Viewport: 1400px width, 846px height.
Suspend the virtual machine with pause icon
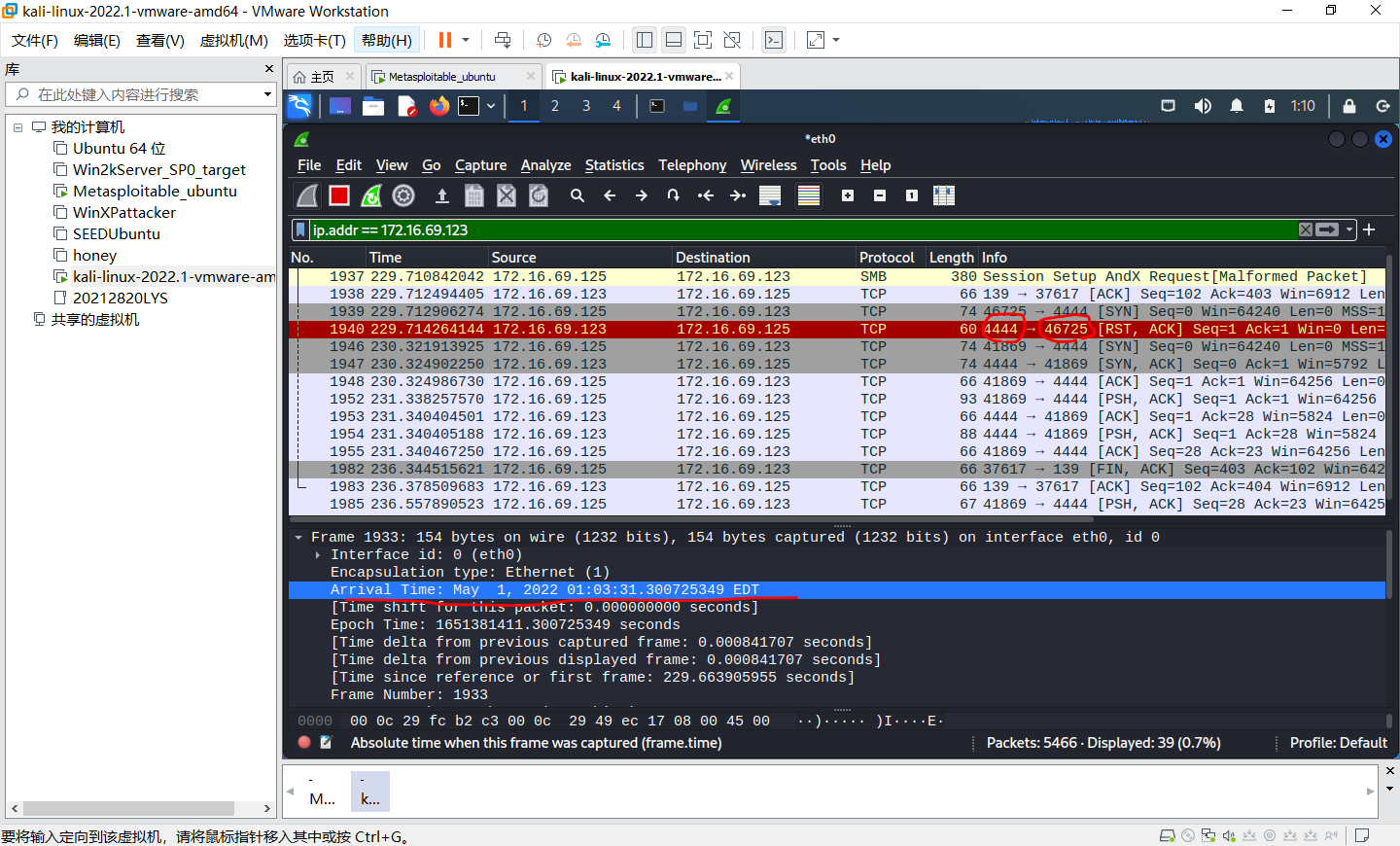point(445,40)
